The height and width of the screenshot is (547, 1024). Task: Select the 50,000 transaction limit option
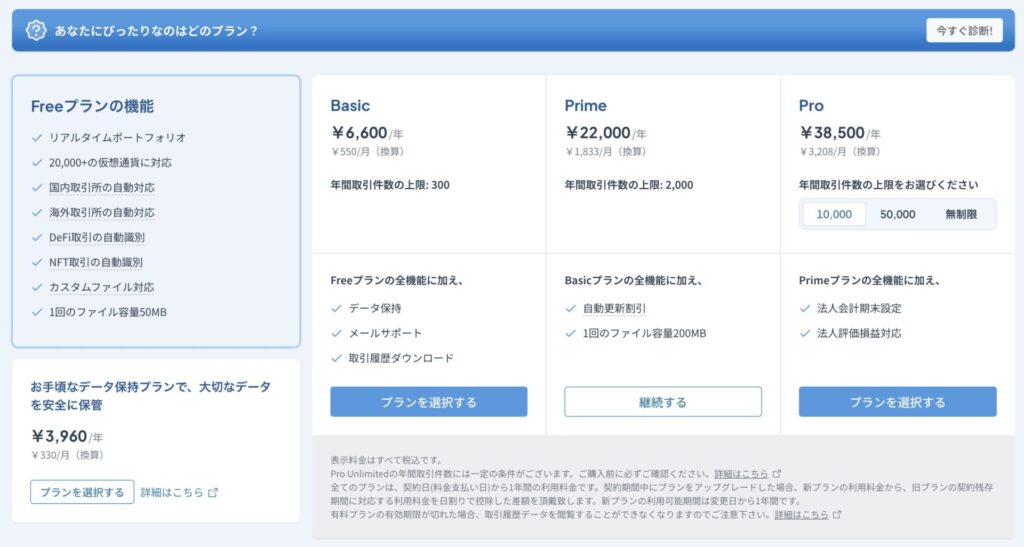(x=897, y=214)
